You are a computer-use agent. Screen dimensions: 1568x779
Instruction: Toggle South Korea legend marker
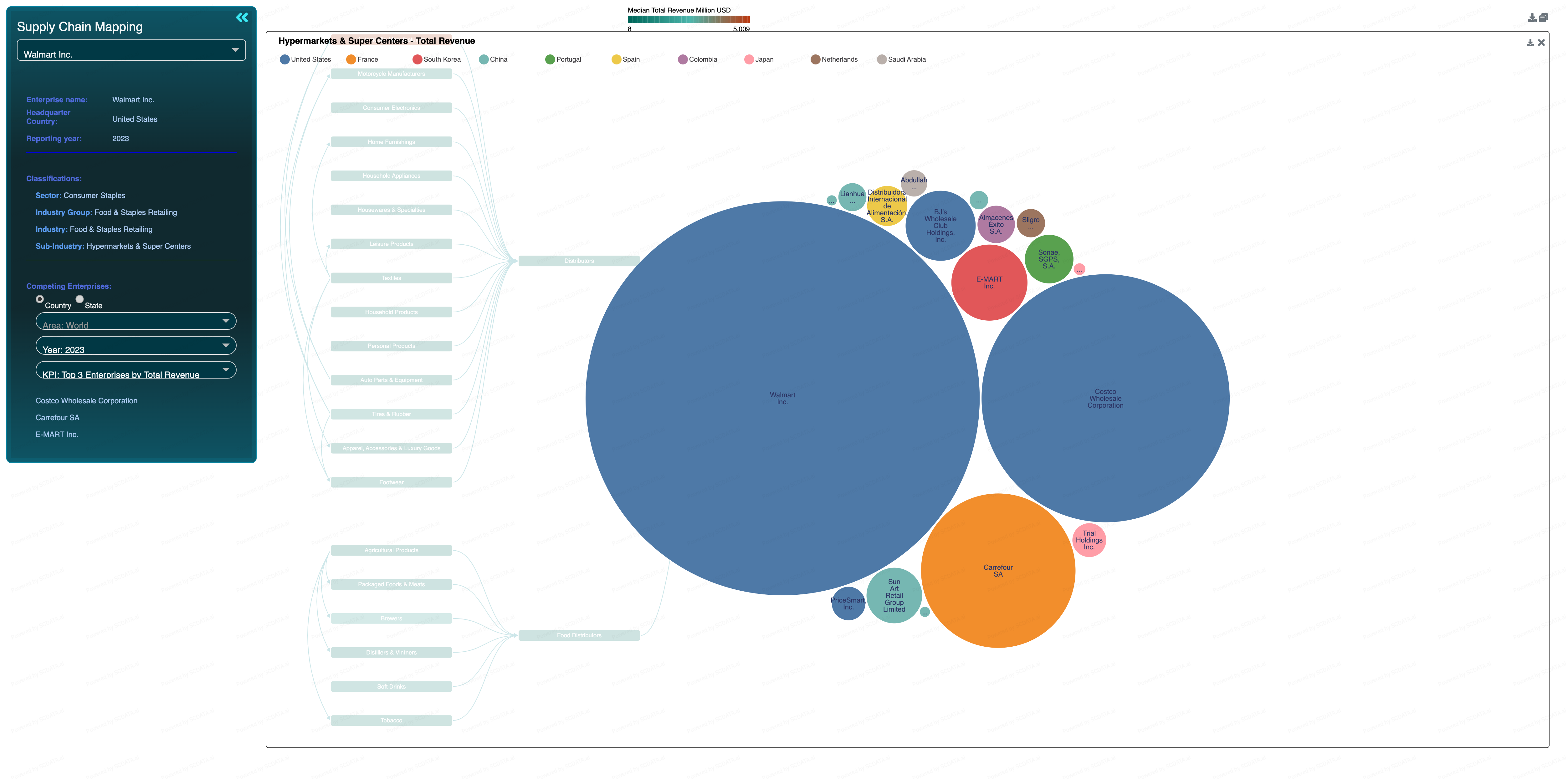click(417, 60)
